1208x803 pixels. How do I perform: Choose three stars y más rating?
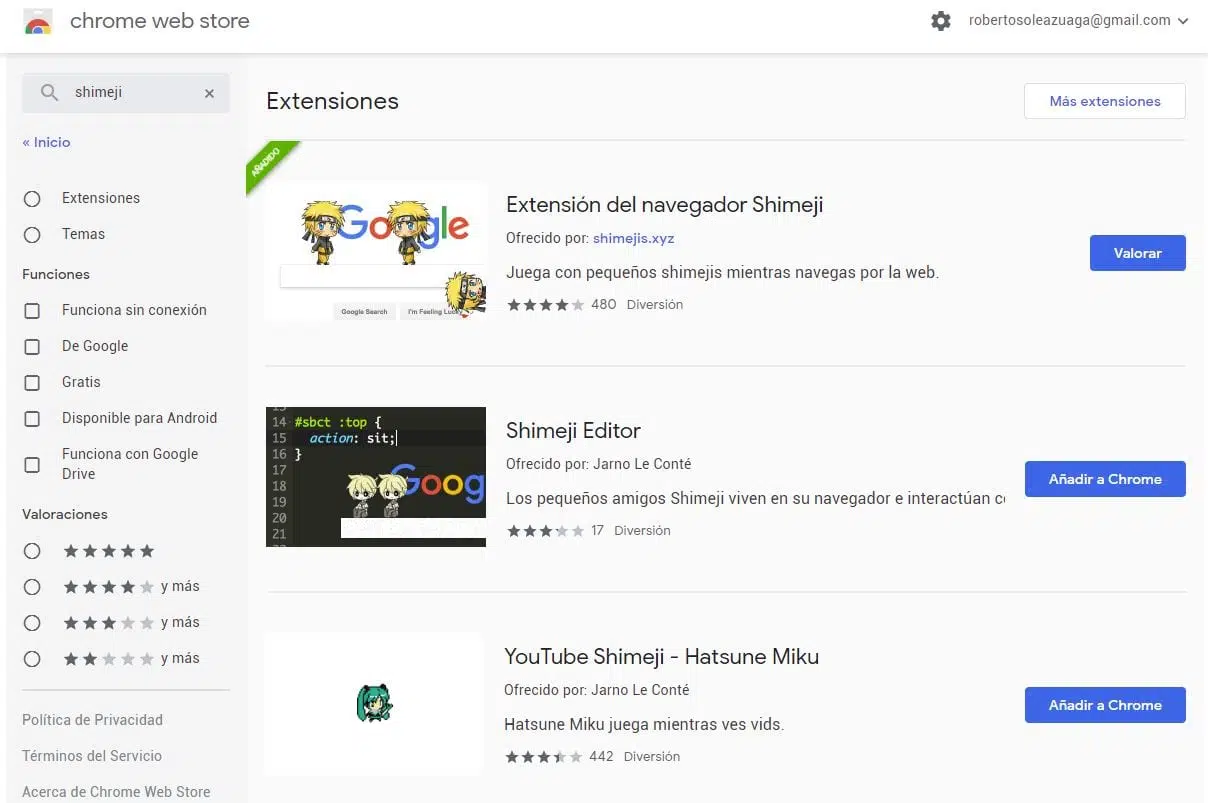tap(32, 622)
